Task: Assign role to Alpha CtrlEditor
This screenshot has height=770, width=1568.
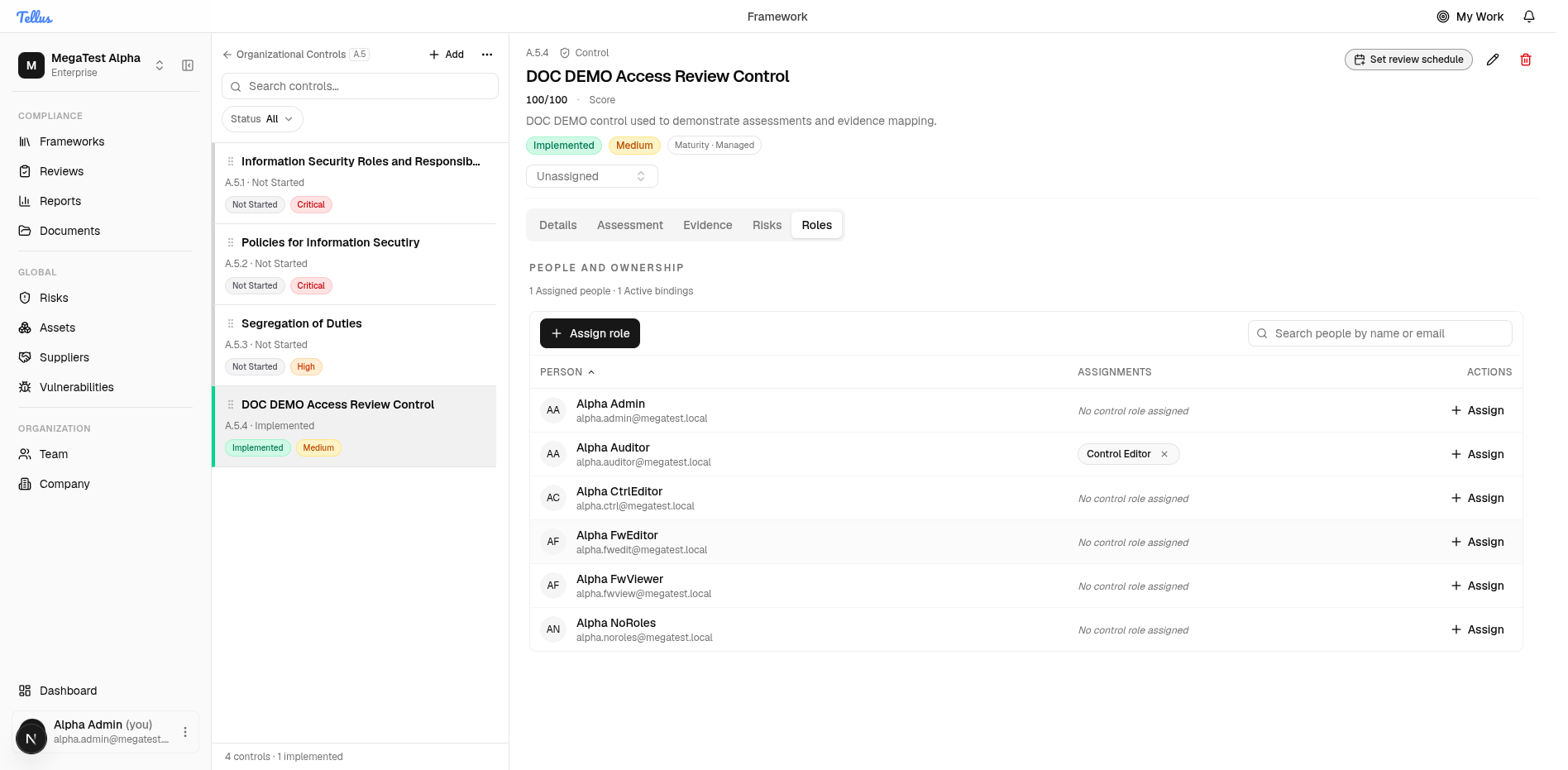Action: 1478,498
